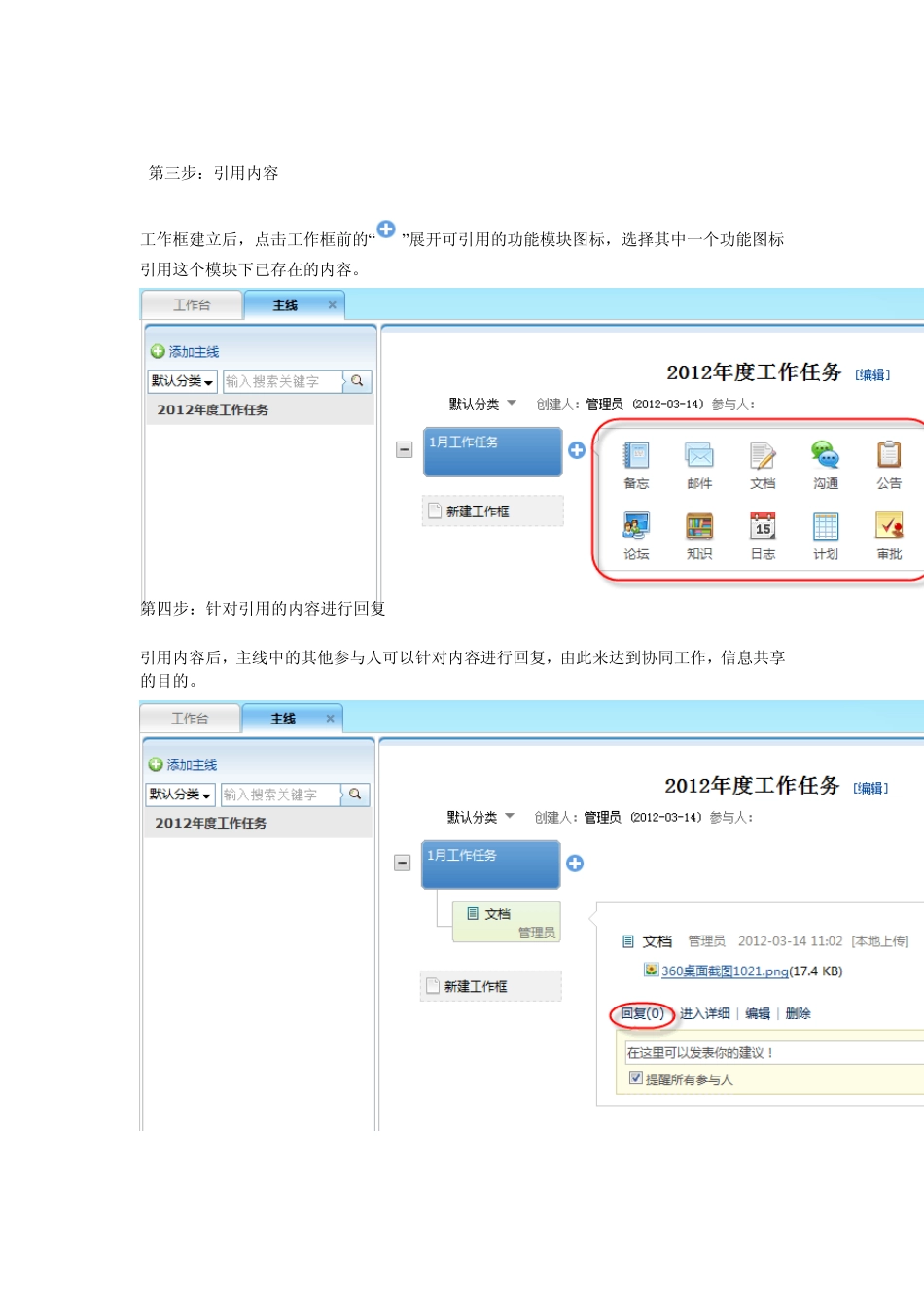Close the 主线 tab in lower screenshot
The width and height of the screenshot is (924, 1307).
(331, 719)
